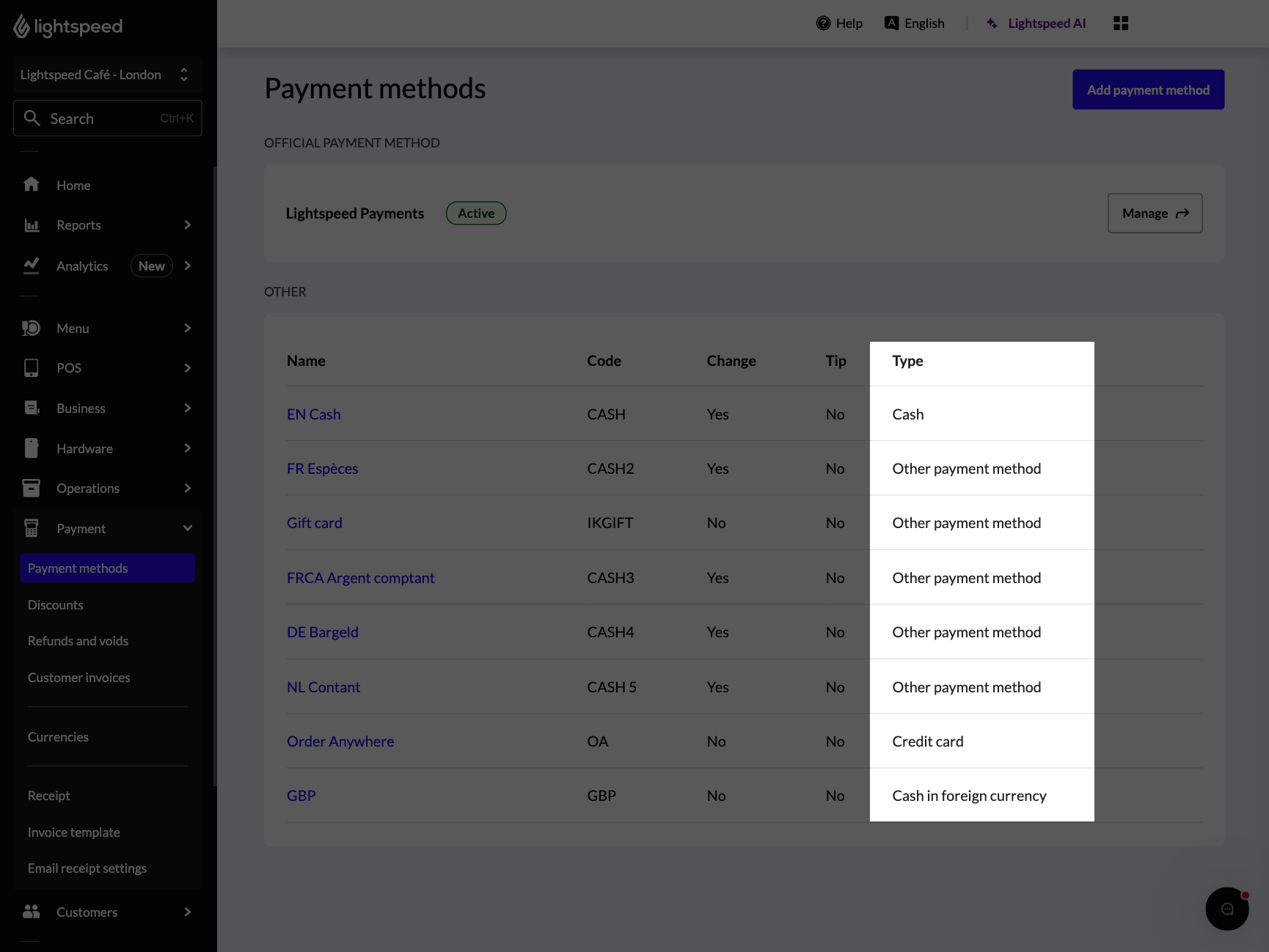Click the Business store icon
1269x952 pixels.
(32, 408)
